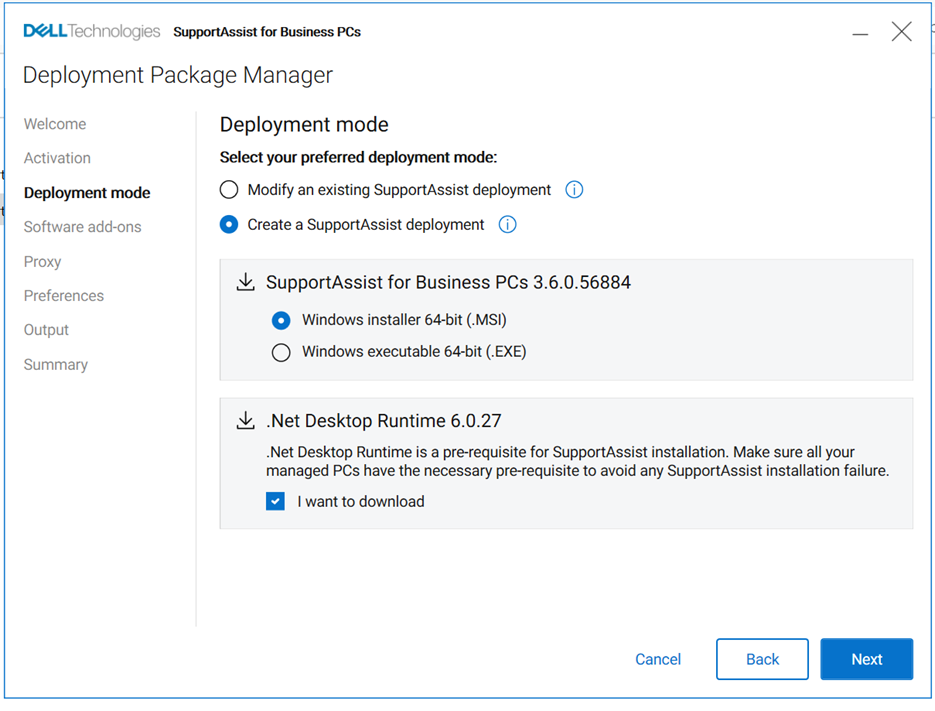Click download icon next to SupportAssist for Business PCs
This screenshot has width=935, height=711.
pyautogui.click(x=245, y=283)
